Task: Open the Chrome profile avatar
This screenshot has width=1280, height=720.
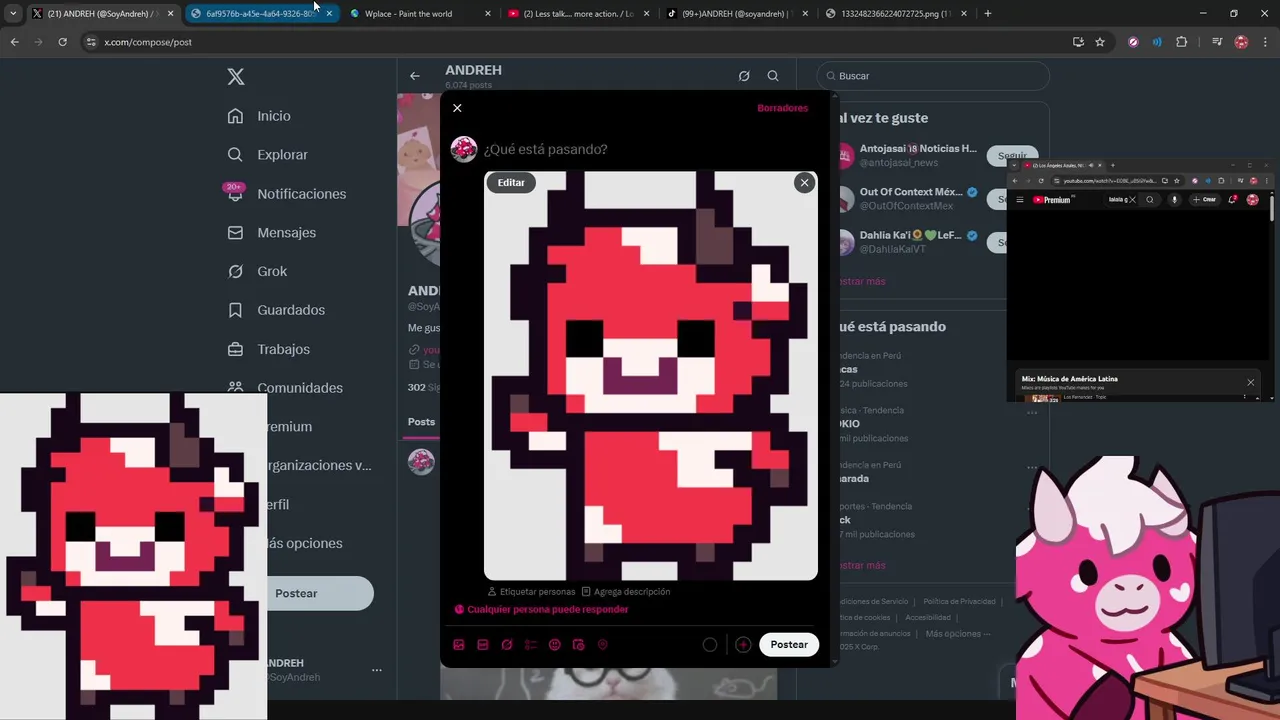Action: pos(1241,42)
